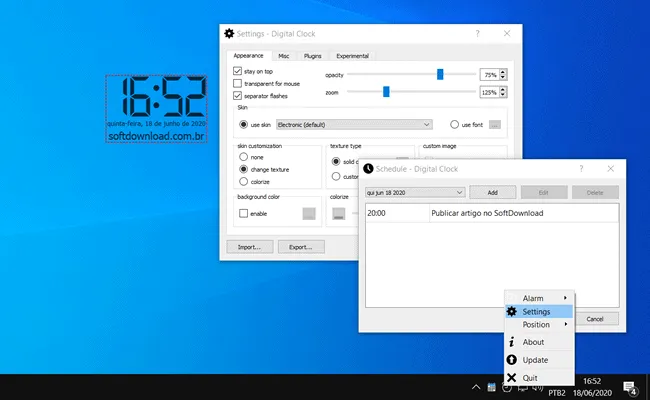Click the X icon next to Quit

[x=512, y=378]
